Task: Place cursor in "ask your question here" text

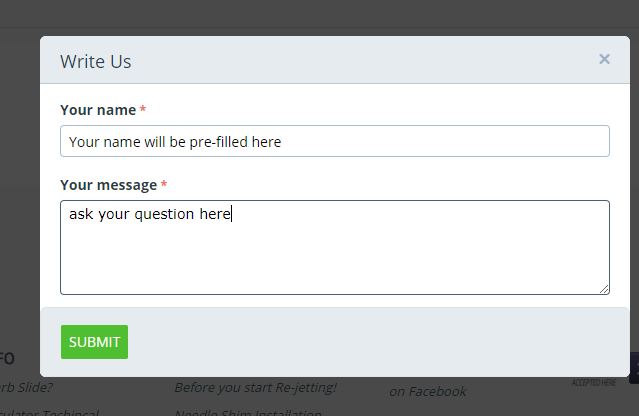Action: click(150, 214)
